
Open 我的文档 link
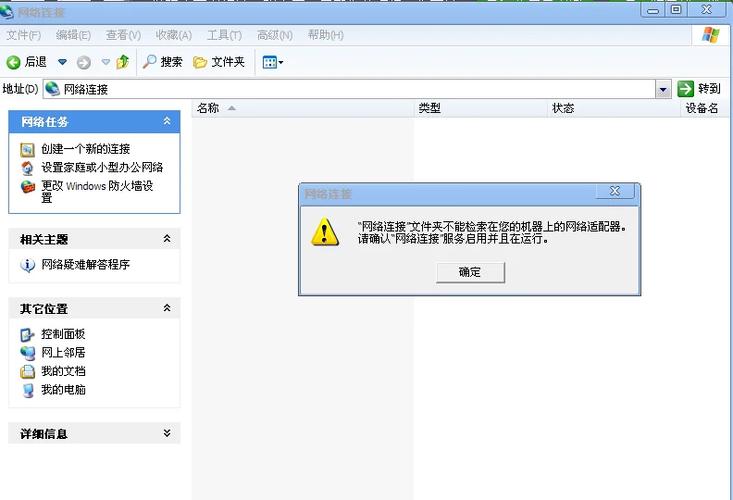click(x=63, y=371)
